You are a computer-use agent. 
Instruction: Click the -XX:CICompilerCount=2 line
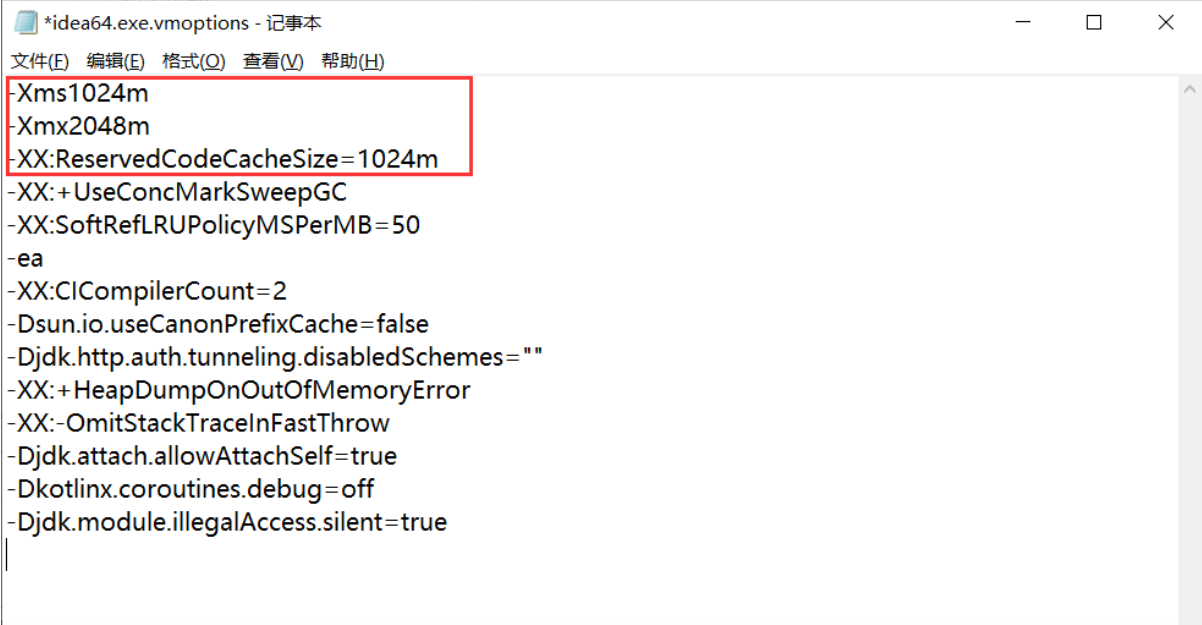[x=147, y=292]
